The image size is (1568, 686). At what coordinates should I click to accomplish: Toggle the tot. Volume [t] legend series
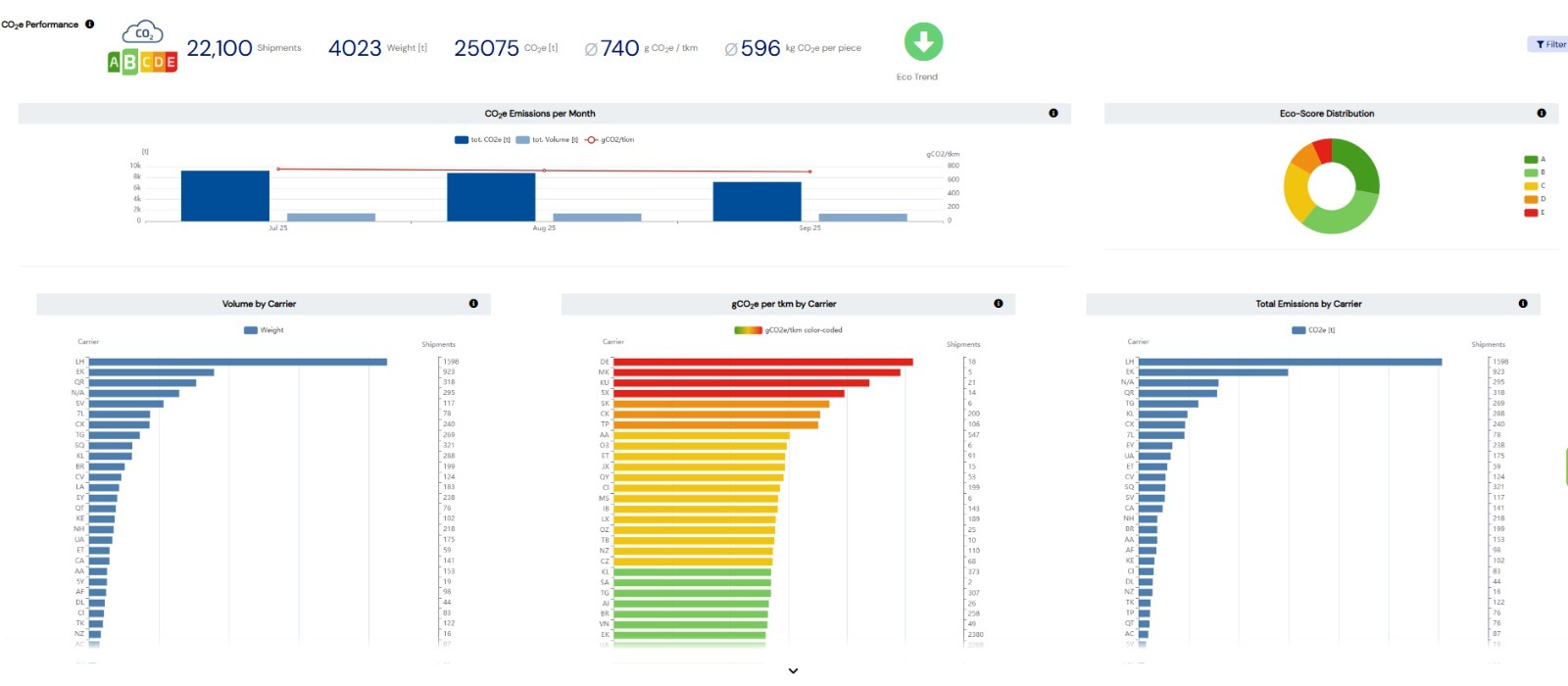pyautogui.click(x=547, y=140)
